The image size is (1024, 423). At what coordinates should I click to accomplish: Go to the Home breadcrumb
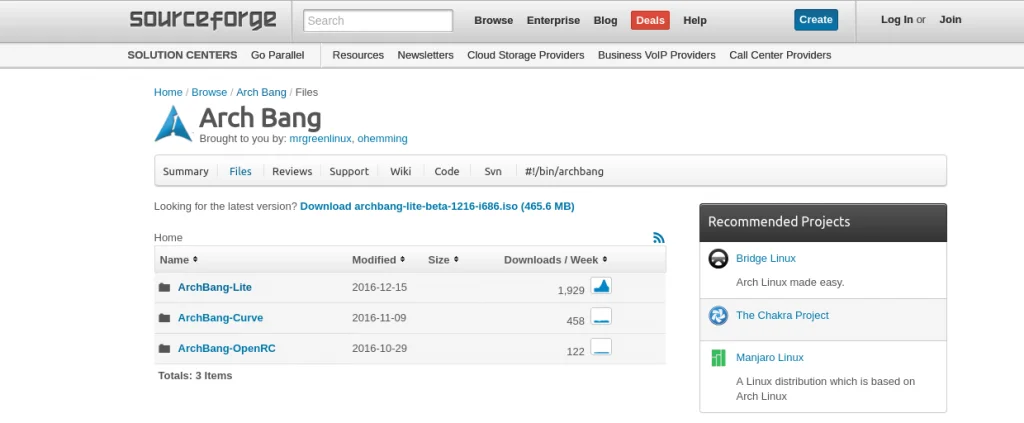[x=168, y=92]
